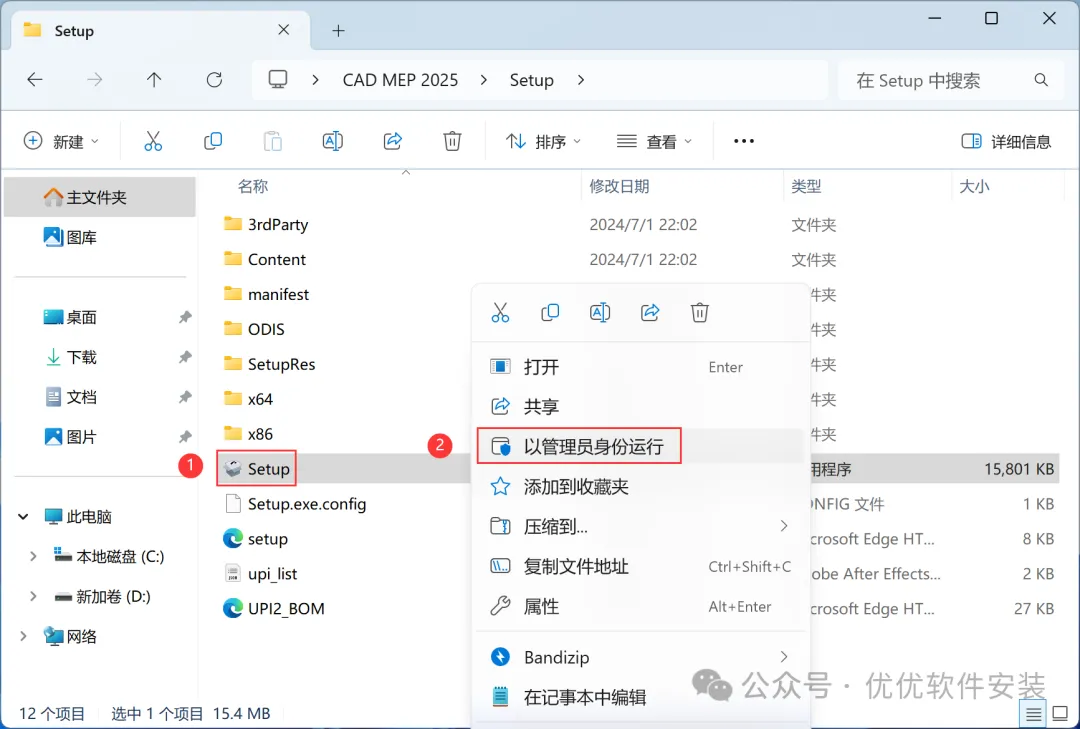Open the 查看 view dropdown
This screenshot has width=1080, height=729.
pyautogui.click(x=654, y=141)
